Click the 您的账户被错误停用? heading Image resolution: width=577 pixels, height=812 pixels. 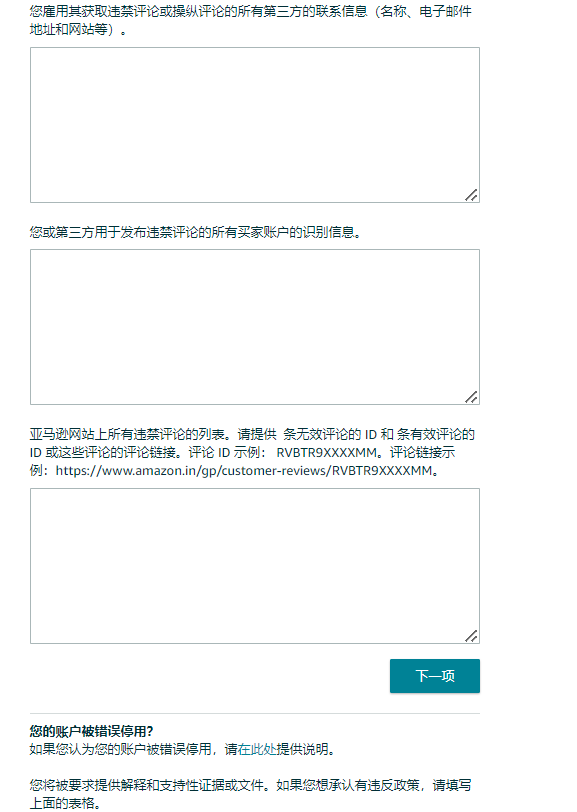pos(92,731)
